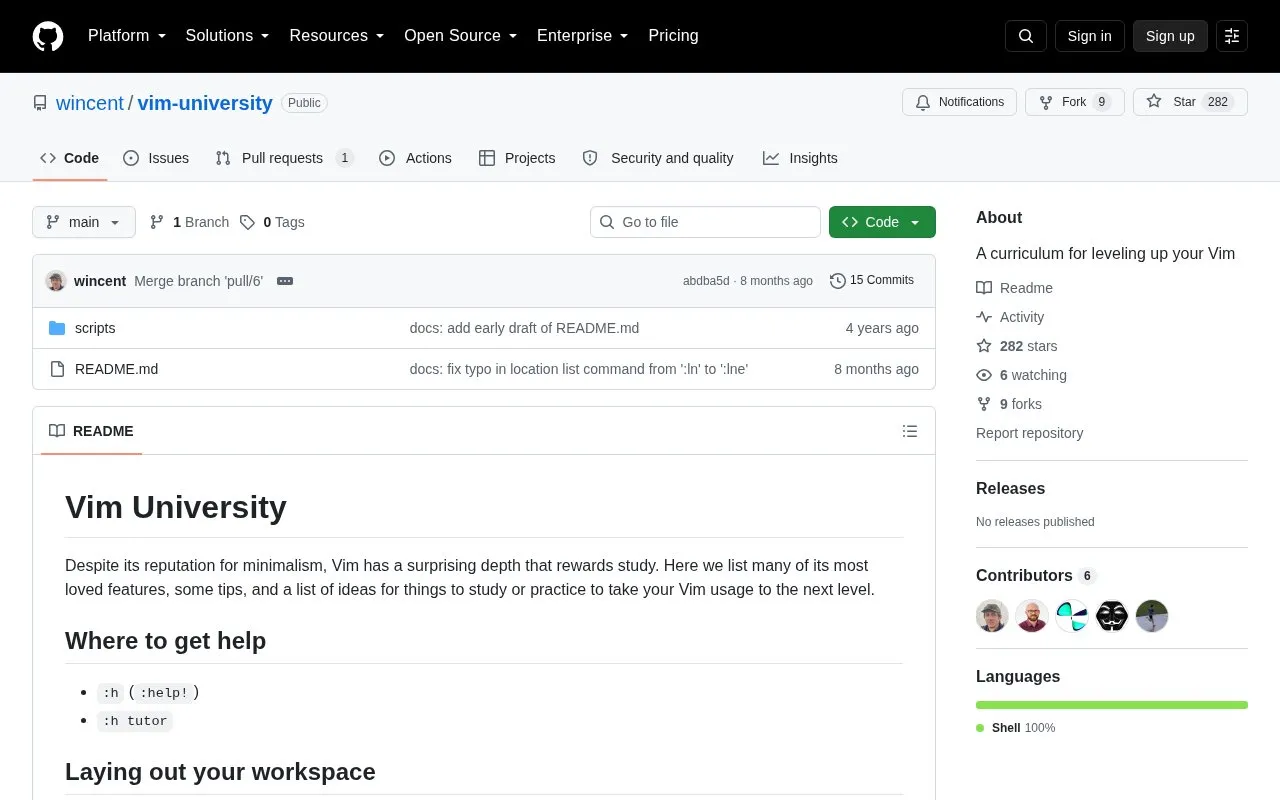Open the 0 Tags link

click(x=272, y=222)
